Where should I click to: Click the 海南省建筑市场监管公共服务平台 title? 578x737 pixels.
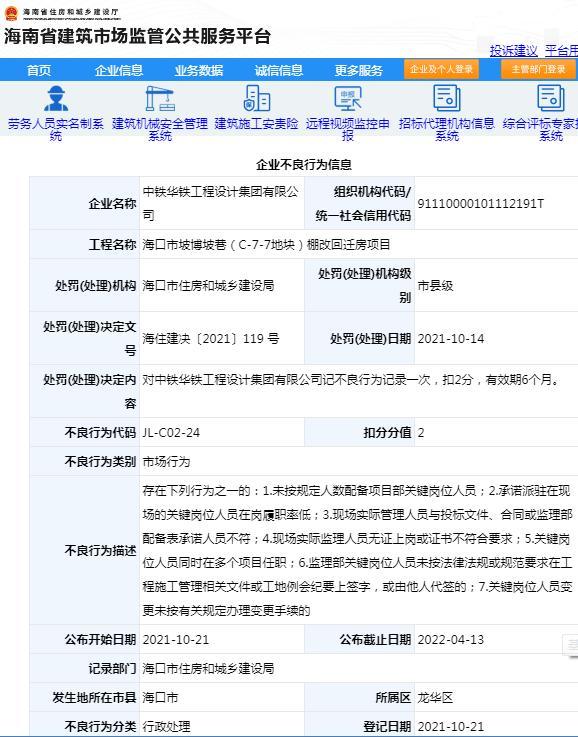click(137, 36)
